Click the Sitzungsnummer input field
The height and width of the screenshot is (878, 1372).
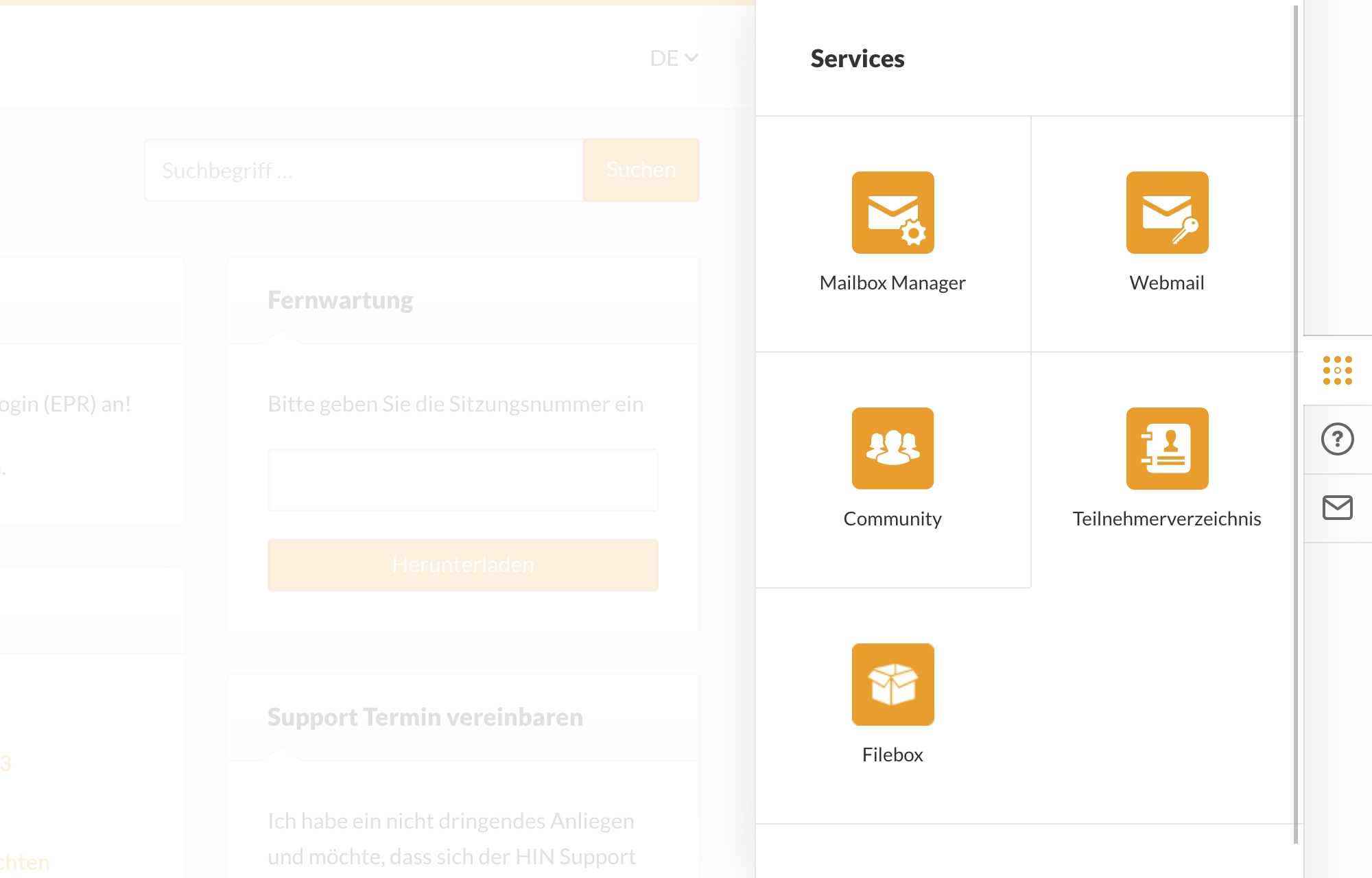pos(462,480)
